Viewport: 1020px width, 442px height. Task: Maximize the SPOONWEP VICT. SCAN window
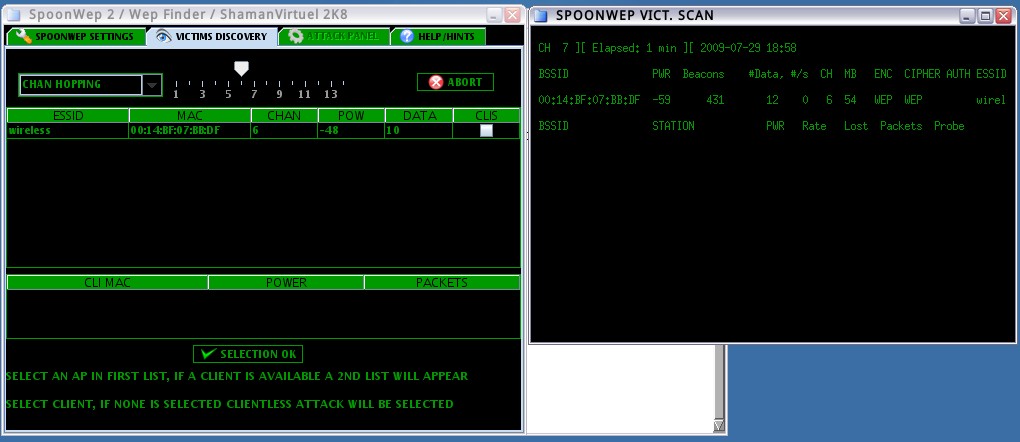tap(986, 16)
